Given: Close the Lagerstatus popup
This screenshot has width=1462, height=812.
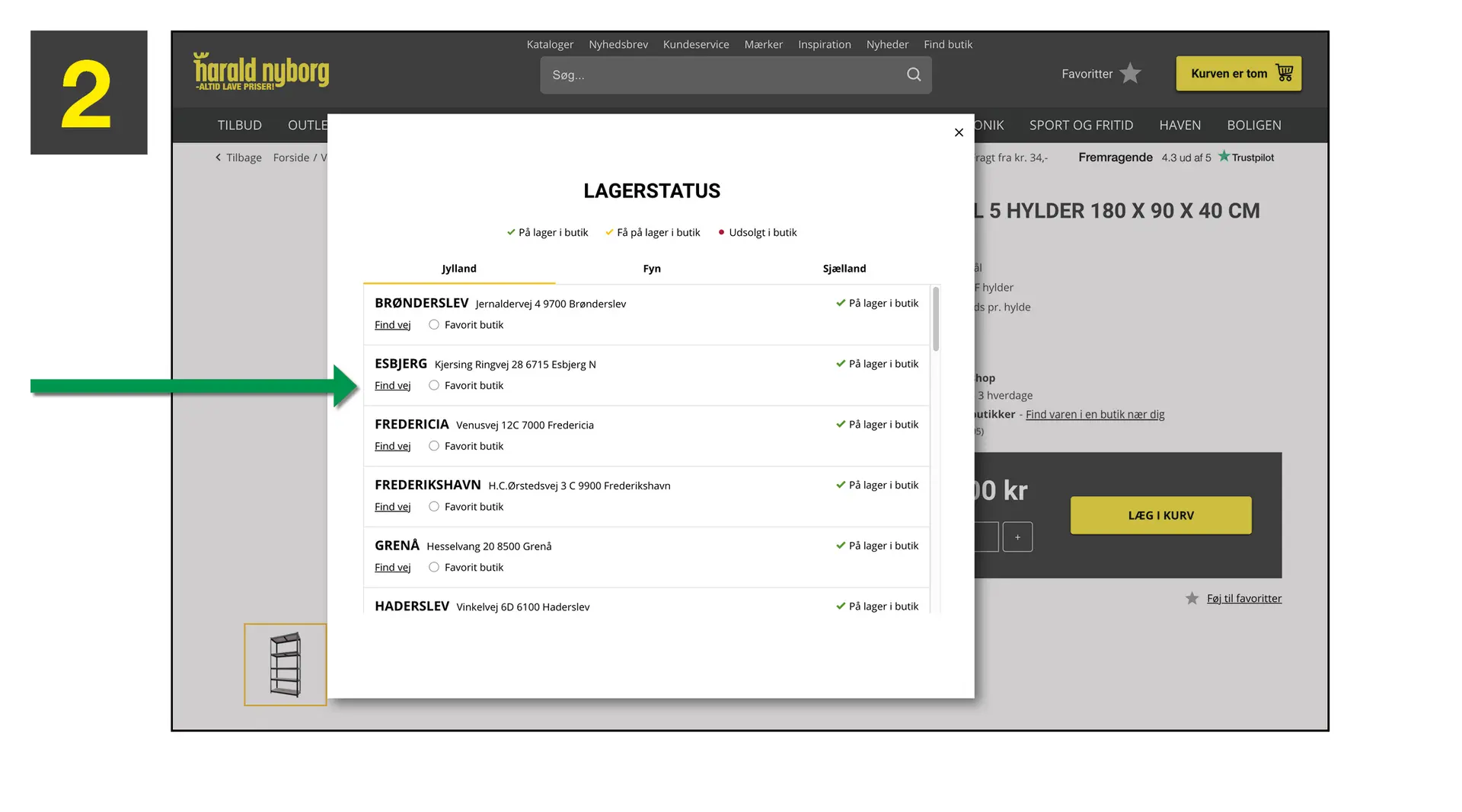Looking at the screenshot, I should coord(959,132).
